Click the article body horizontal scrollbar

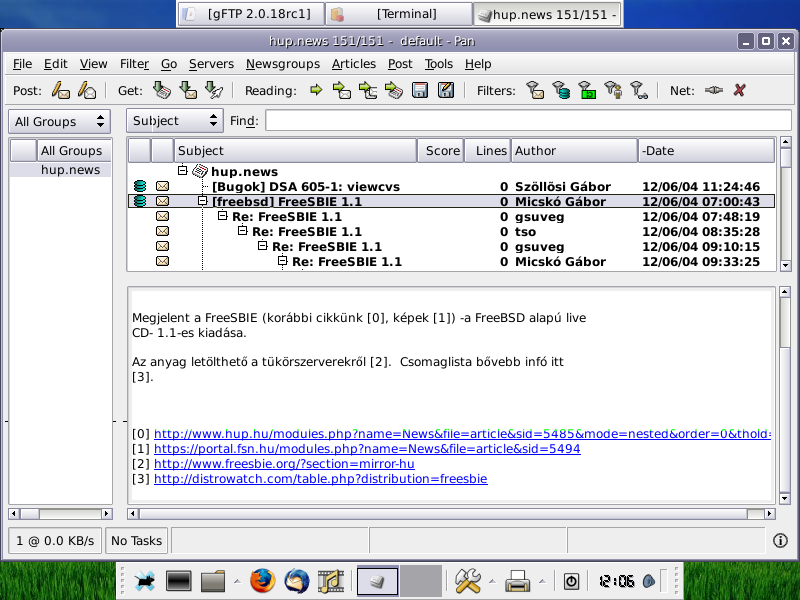444,513
